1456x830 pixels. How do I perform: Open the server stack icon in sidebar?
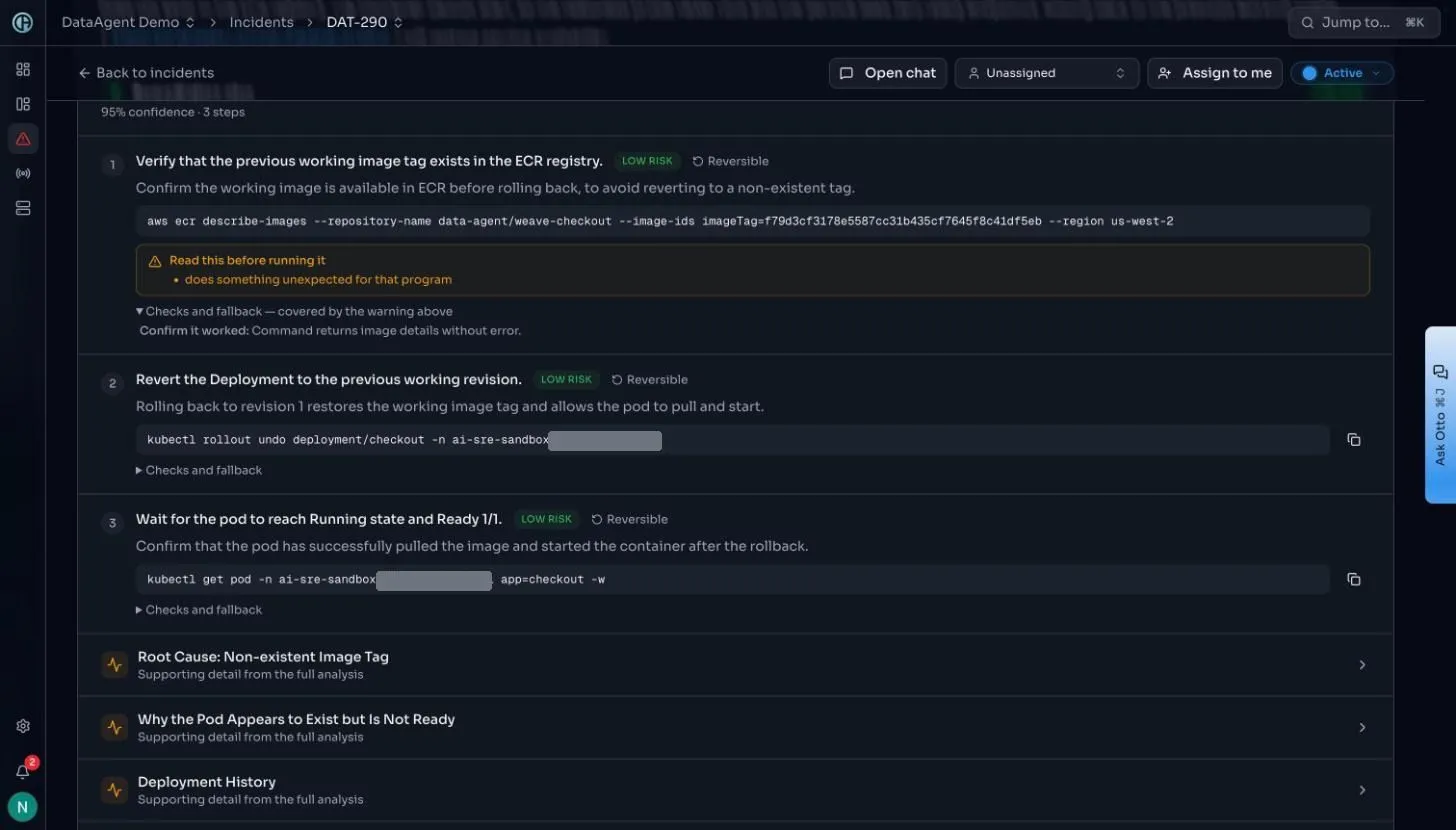pyautogui.click(x=23, y=208)
